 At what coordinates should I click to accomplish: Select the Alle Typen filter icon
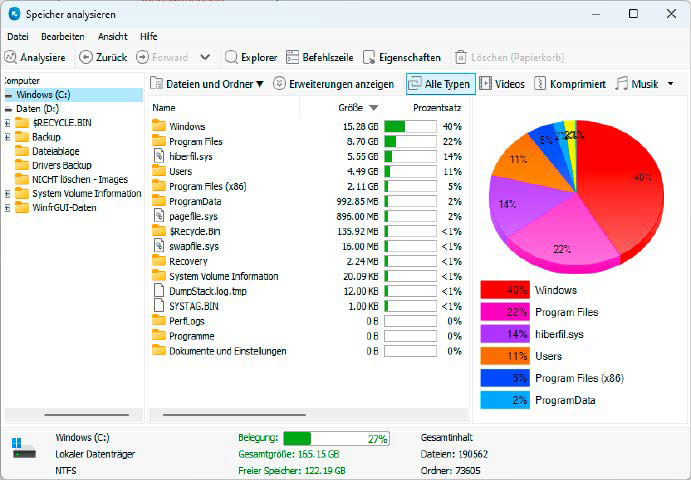(x=415, y=83)
